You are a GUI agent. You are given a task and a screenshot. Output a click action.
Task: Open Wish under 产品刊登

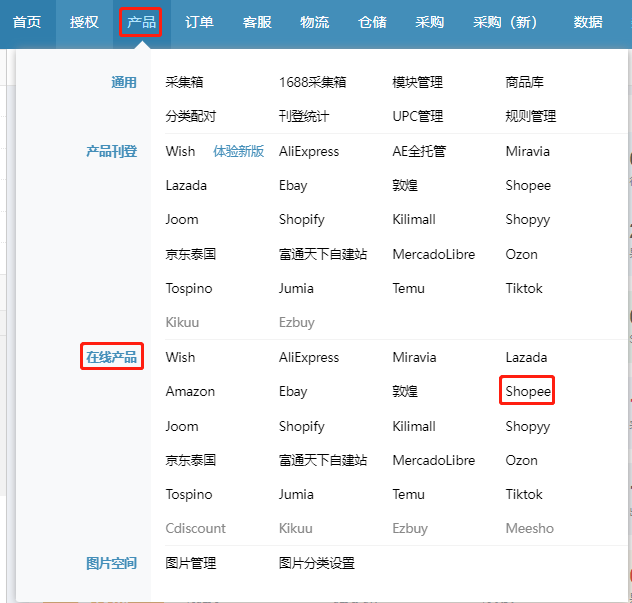pyautogui.click(x=180, y=152)
